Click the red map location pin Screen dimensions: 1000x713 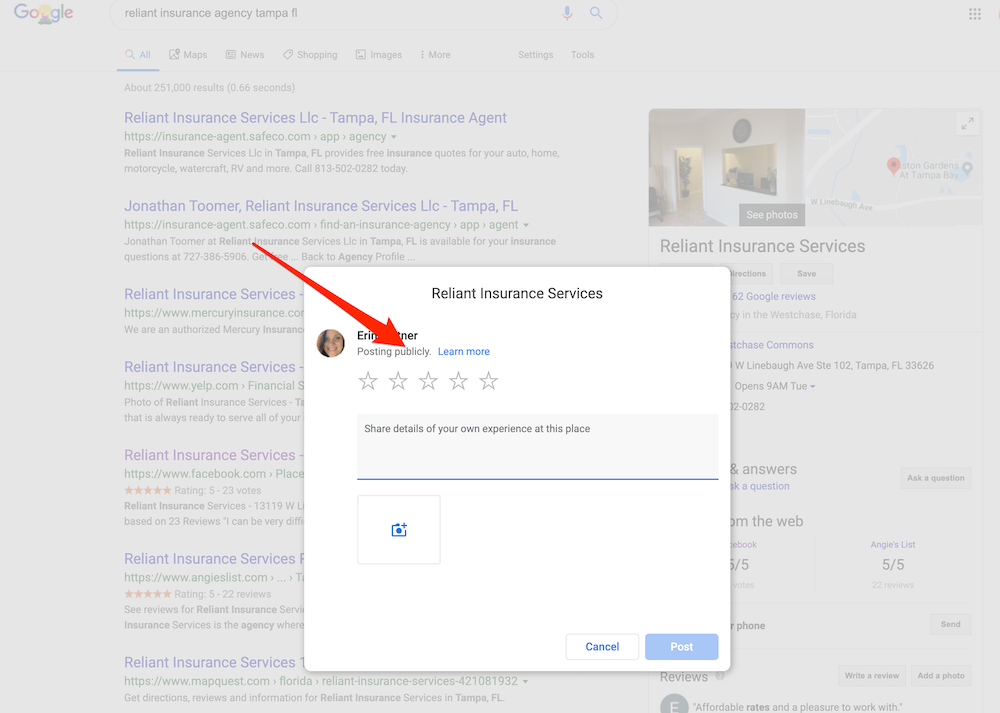pos(893,166)
